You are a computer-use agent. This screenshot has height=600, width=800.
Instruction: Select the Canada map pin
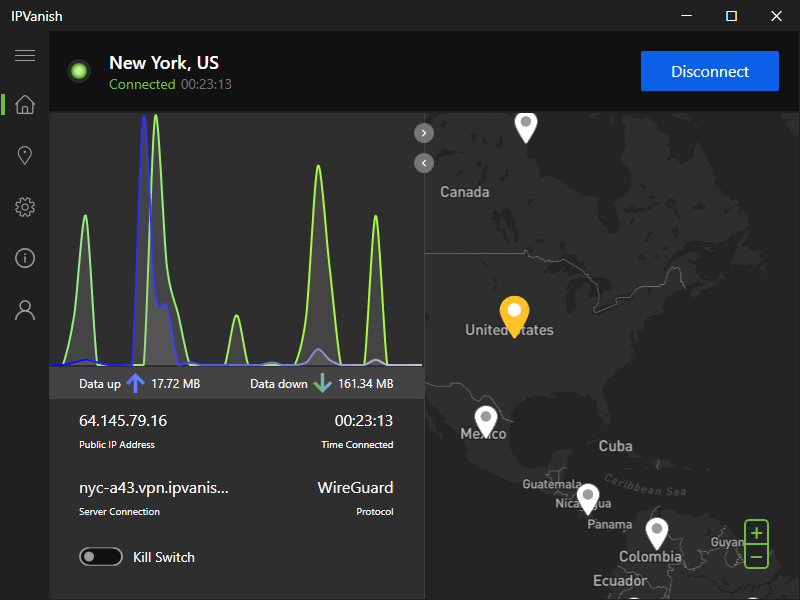(526, 125)
